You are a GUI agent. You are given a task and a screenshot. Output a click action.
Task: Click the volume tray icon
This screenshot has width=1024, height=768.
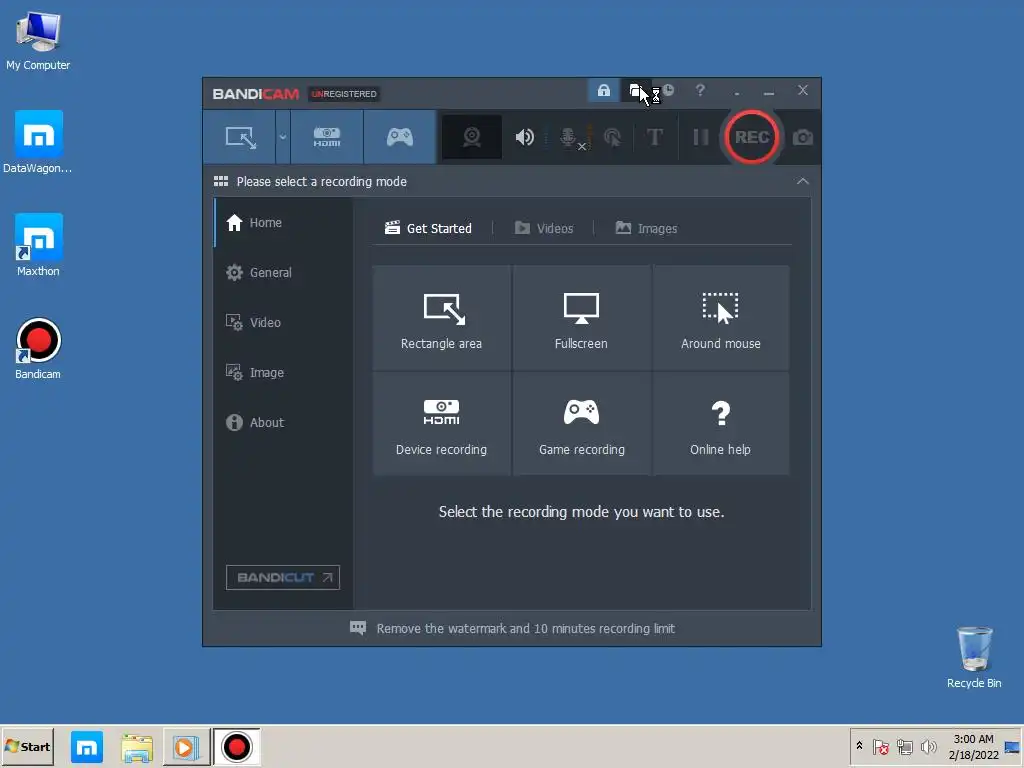(x=928, y=746)
